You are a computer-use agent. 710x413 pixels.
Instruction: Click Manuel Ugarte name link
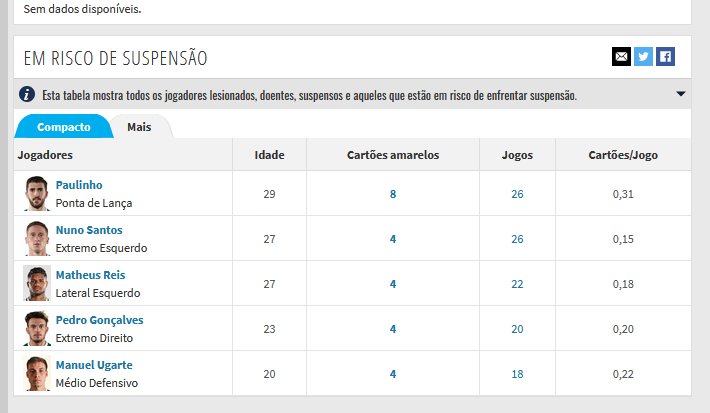pos(94,365)
